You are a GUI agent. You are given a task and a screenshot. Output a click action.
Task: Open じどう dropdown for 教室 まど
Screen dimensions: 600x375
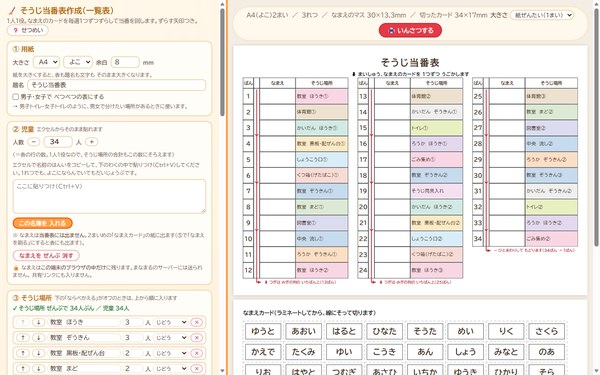tap(171, 368)
